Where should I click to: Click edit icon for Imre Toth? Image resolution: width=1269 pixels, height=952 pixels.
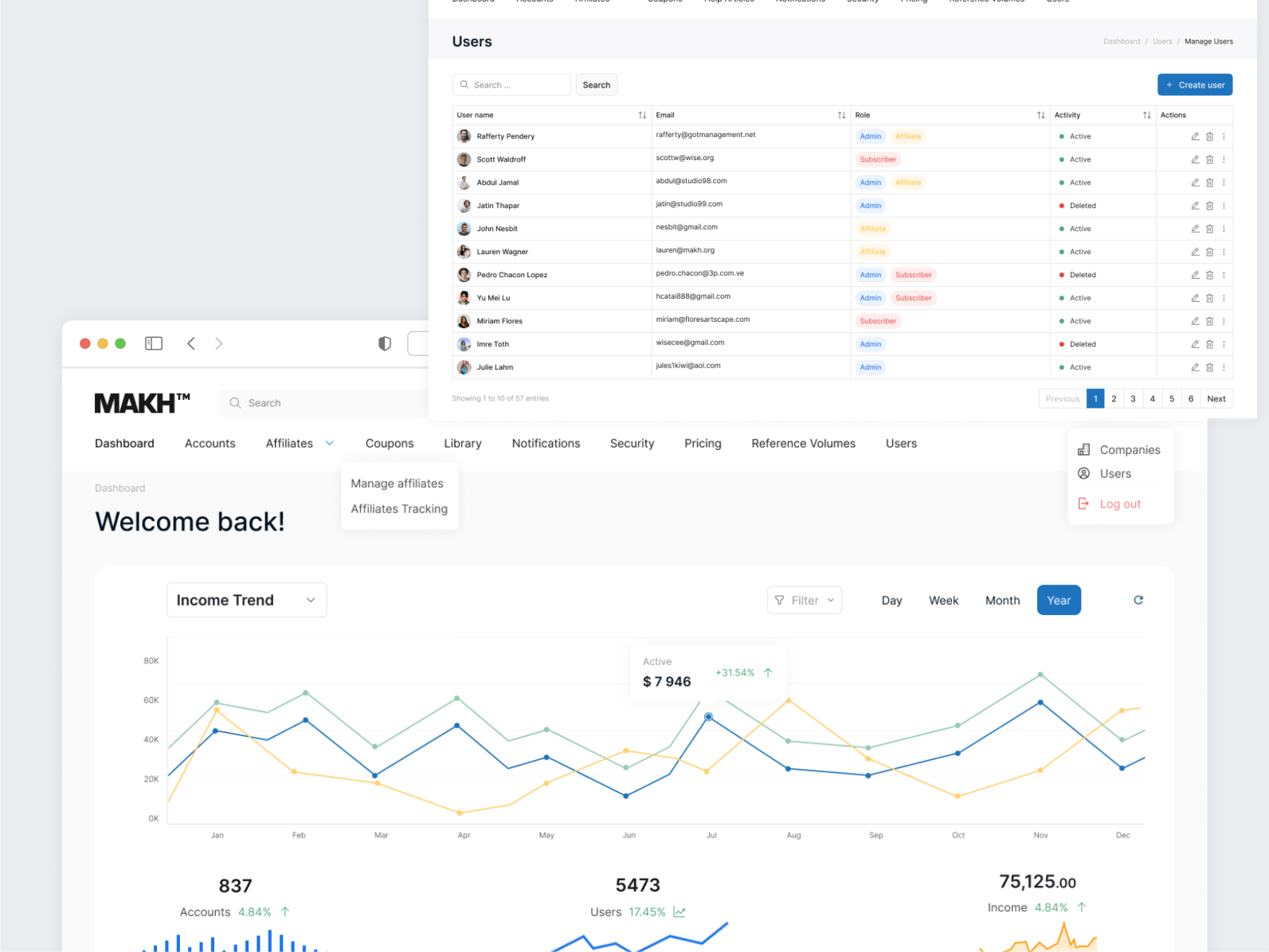click(x=1195, y=344)
